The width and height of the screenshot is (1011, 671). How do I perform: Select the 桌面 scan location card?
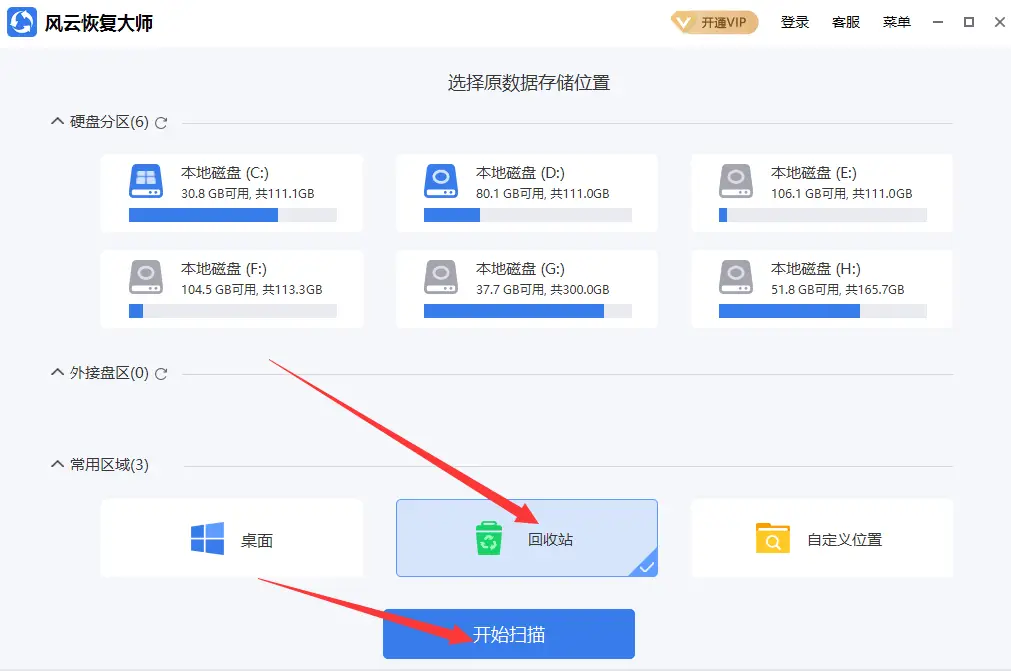coord(231,538)
